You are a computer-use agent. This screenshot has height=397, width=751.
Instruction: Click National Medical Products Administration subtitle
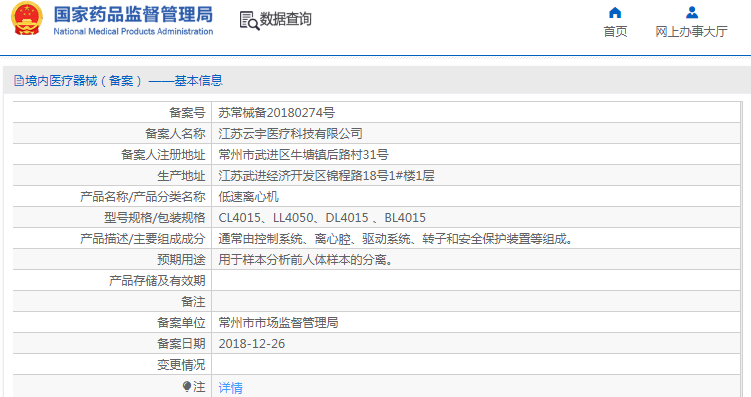click(x=133, y=32)
